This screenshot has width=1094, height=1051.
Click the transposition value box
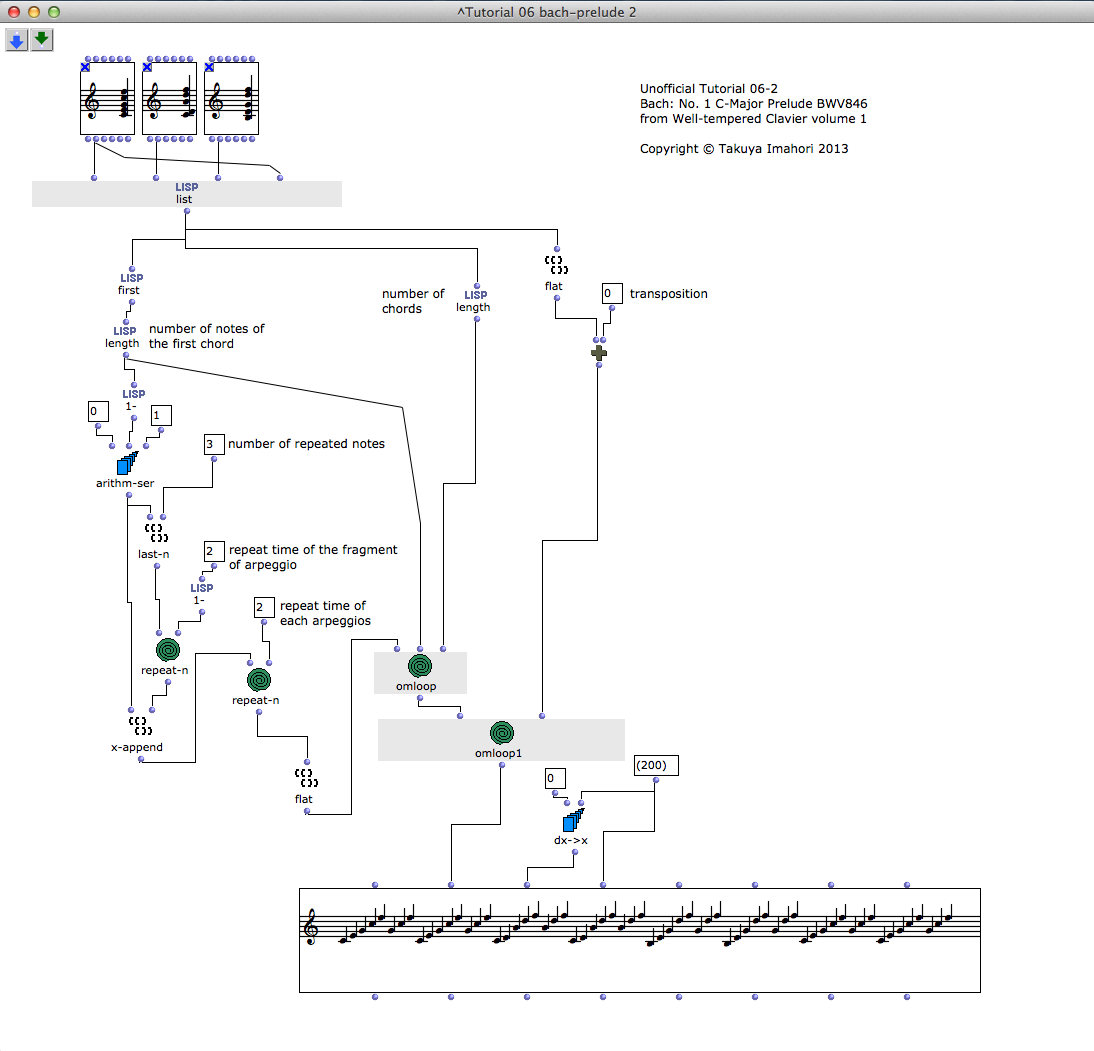coord(612,294)
